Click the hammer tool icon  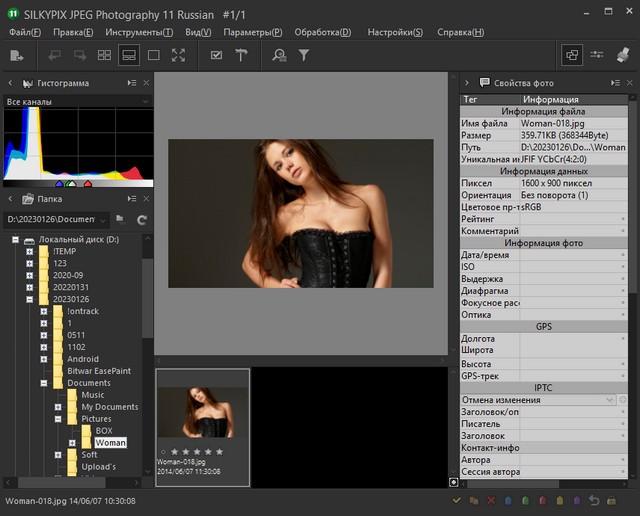click(x=241, y=56)
